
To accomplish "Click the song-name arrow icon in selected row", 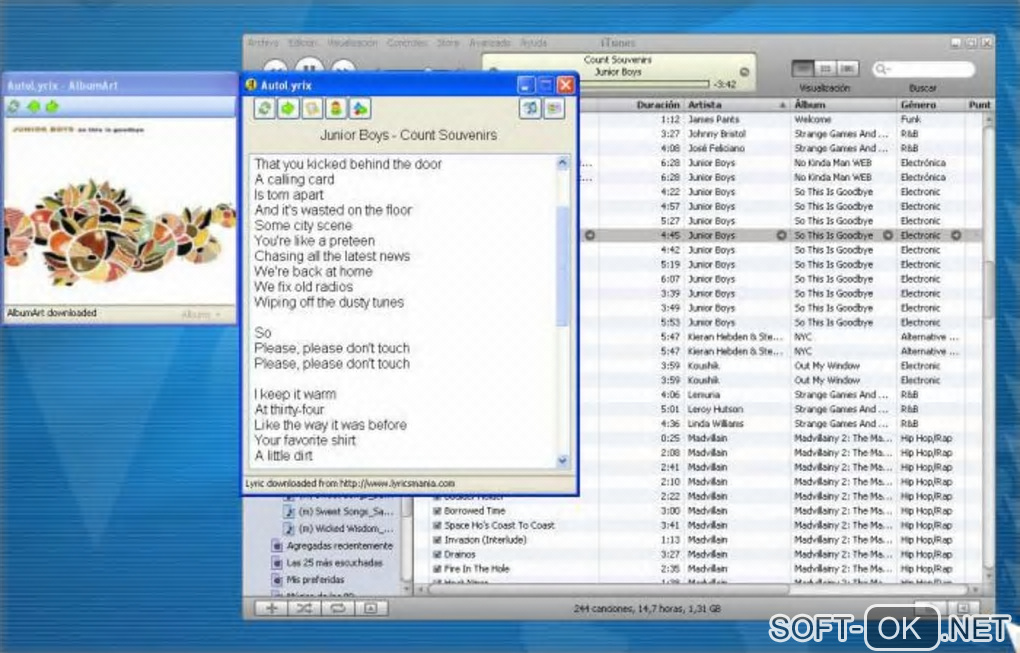I will [x=590, y=235].
